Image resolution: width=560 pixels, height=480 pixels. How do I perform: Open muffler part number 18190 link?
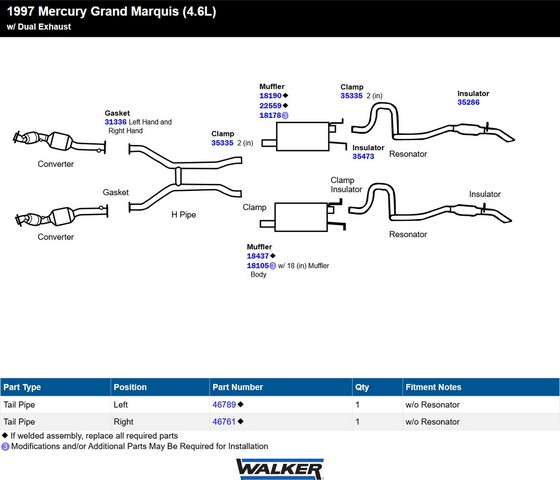point(270,96)
